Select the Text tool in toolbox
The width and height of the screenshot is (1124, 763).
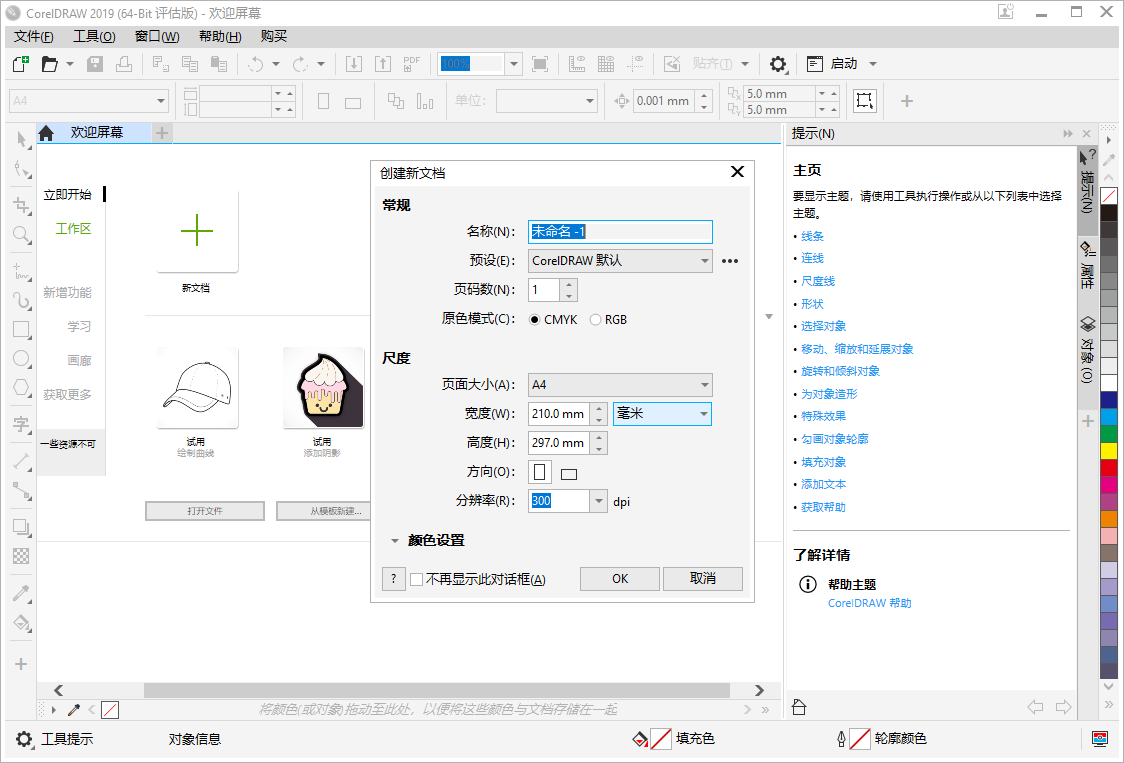point(21,425)
